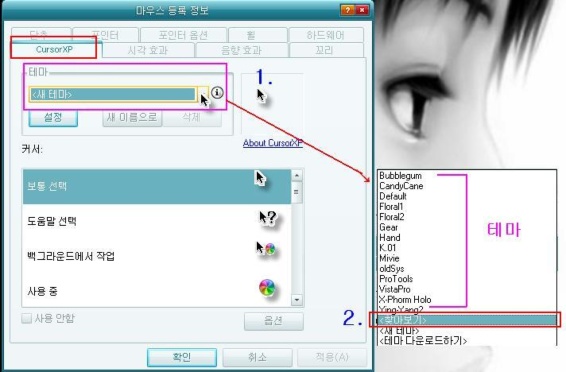The height and width of the screenshot is (372, 566).
Task: Open the About CursorXP link
Action: [x=273, y=143]
